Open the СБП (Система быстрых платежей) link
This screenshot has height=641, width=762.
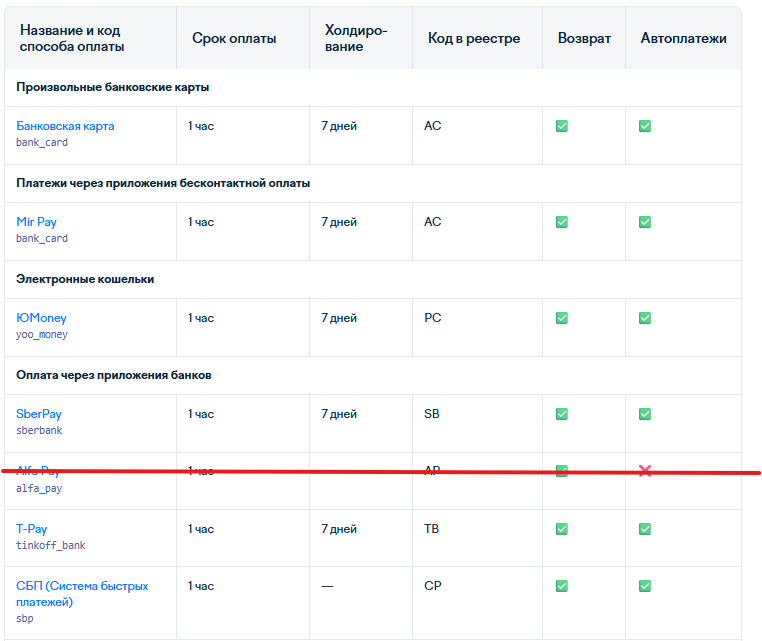click(82, 594)
